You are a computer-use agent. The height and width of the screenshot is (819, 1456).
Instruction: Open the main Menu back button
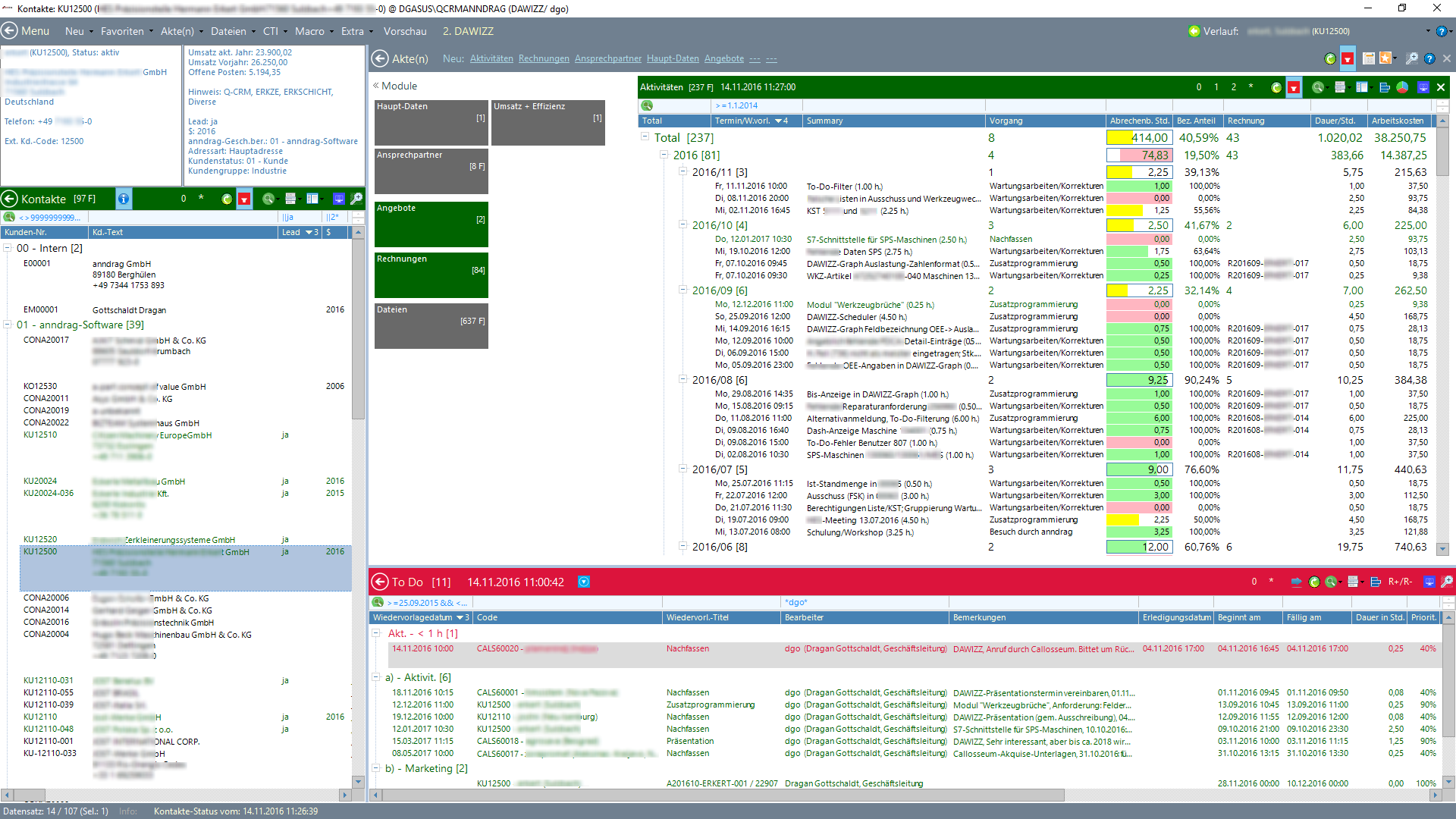[x=9, y=31]
